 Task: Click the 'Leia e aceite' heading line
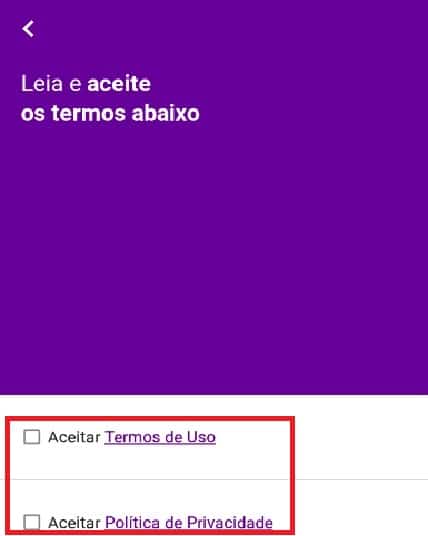pos(86,83)
